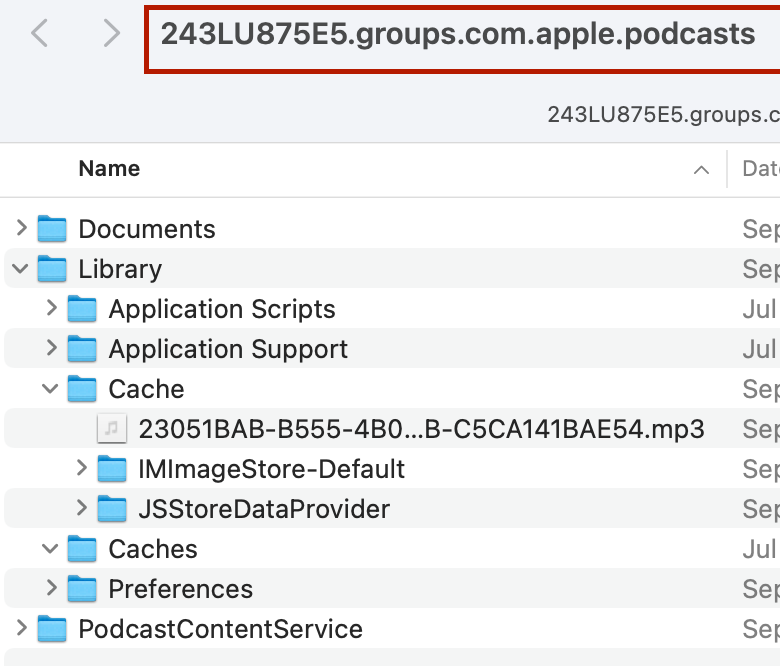Click the Cache folder name
This screenshot has width=780, height=666.
pyautogui.click(x=146, y=388)
